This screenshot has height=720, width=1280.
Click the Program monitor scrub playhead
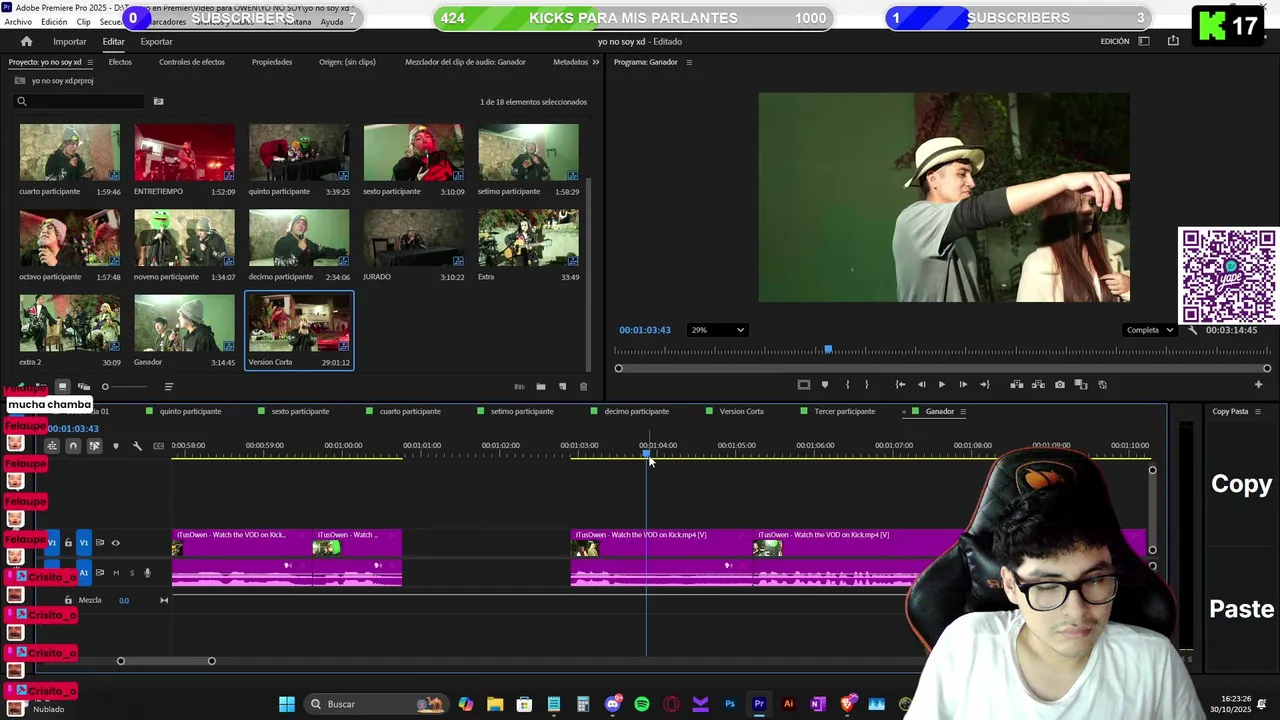828,350
